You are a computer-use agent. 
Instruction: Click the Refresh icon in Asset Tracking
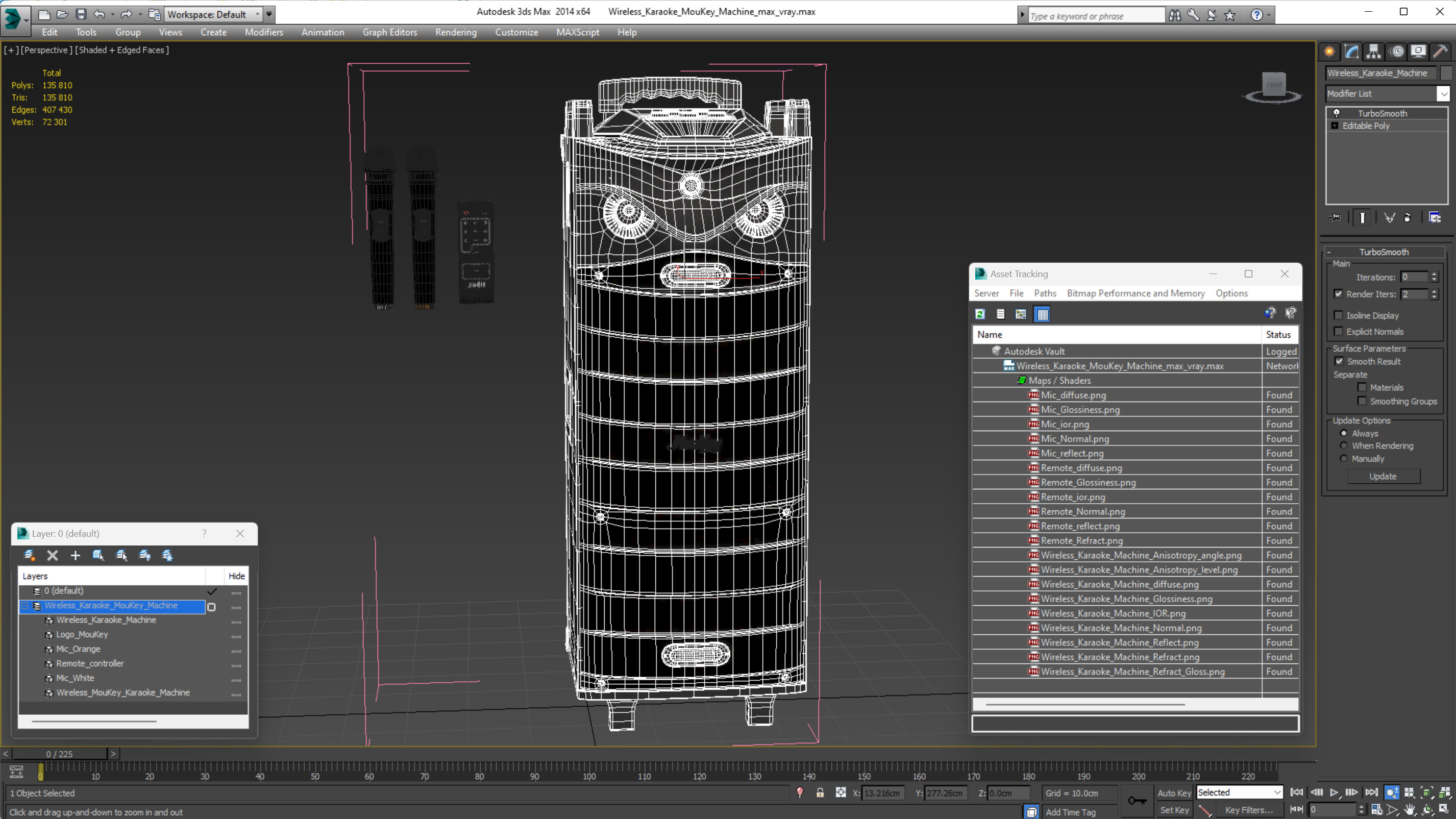coord(980,314)
